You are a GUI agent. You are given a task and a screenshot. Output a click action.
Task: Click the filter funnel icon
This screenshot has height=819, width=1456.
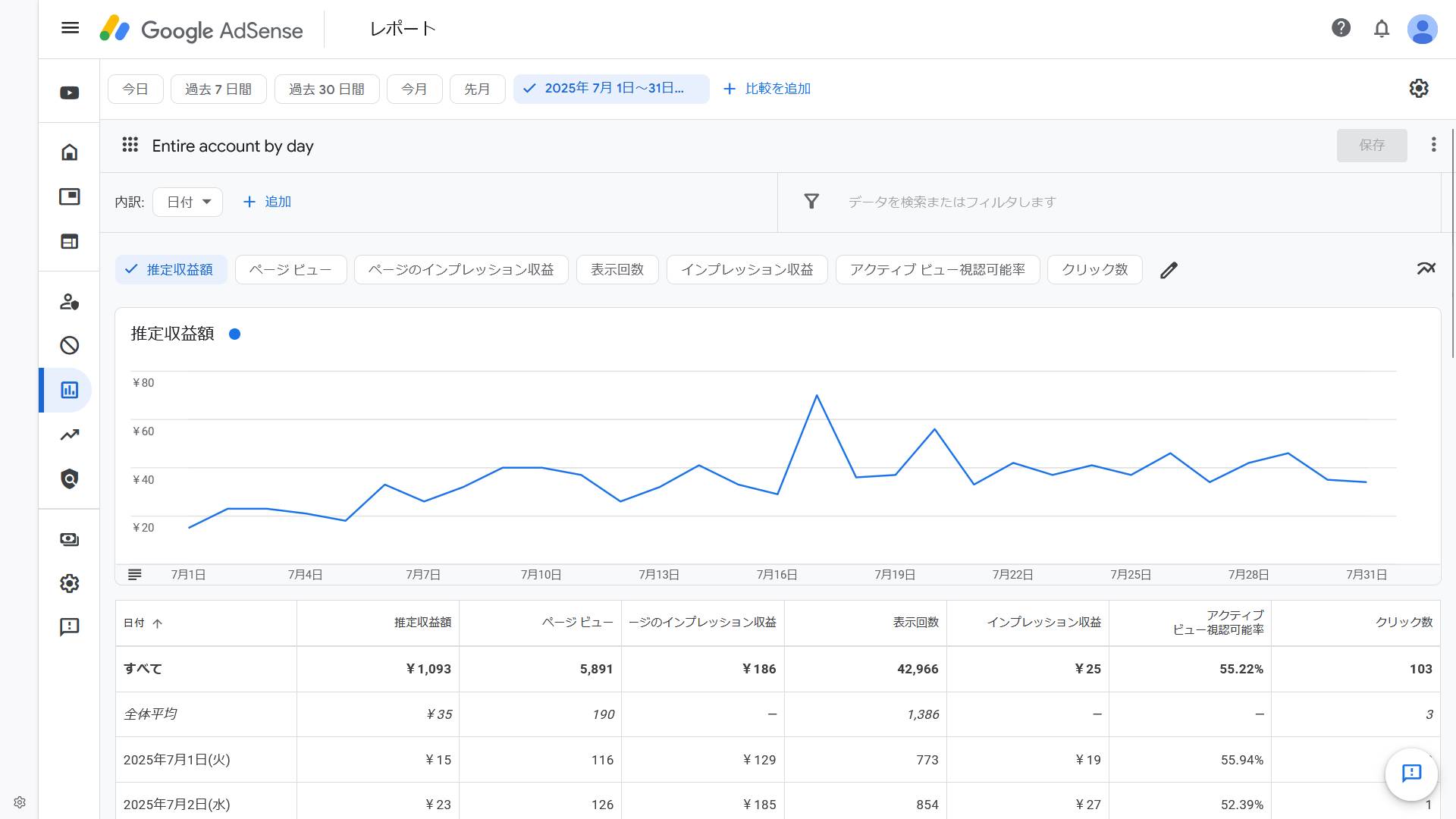pyautogui.click(x=811, y=202)
